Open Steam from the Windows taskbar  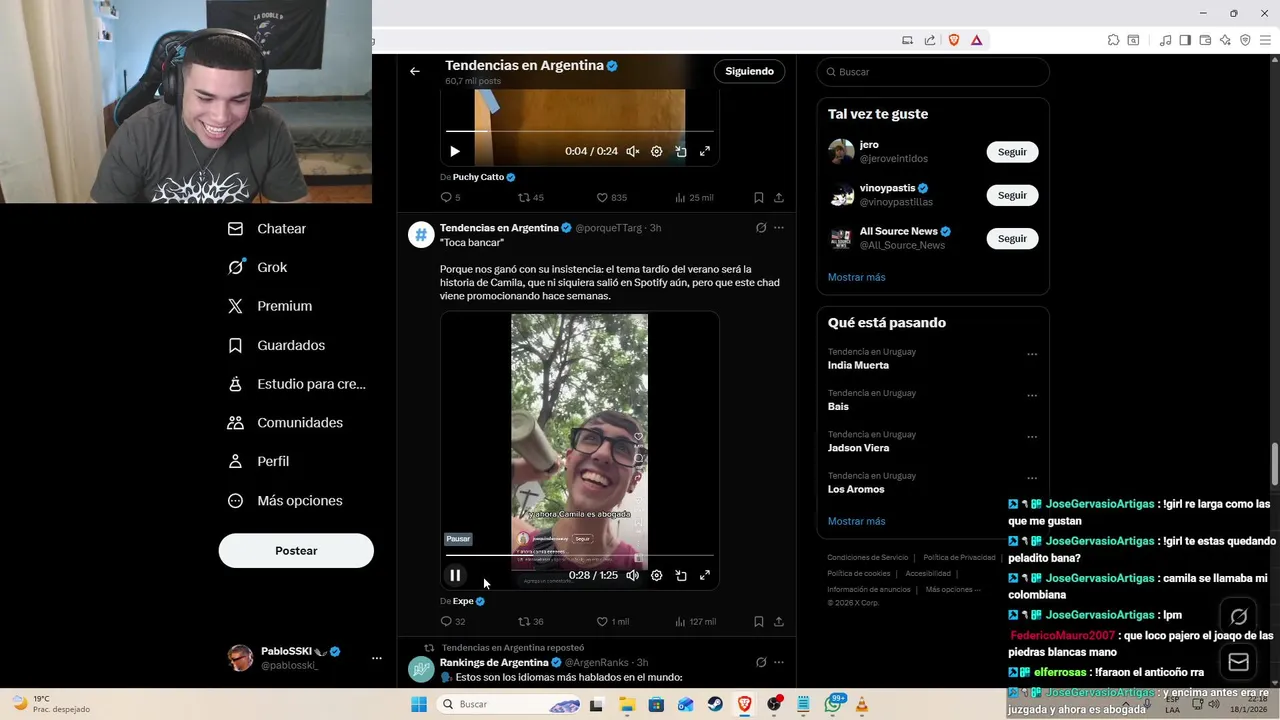tap(715, 704)
